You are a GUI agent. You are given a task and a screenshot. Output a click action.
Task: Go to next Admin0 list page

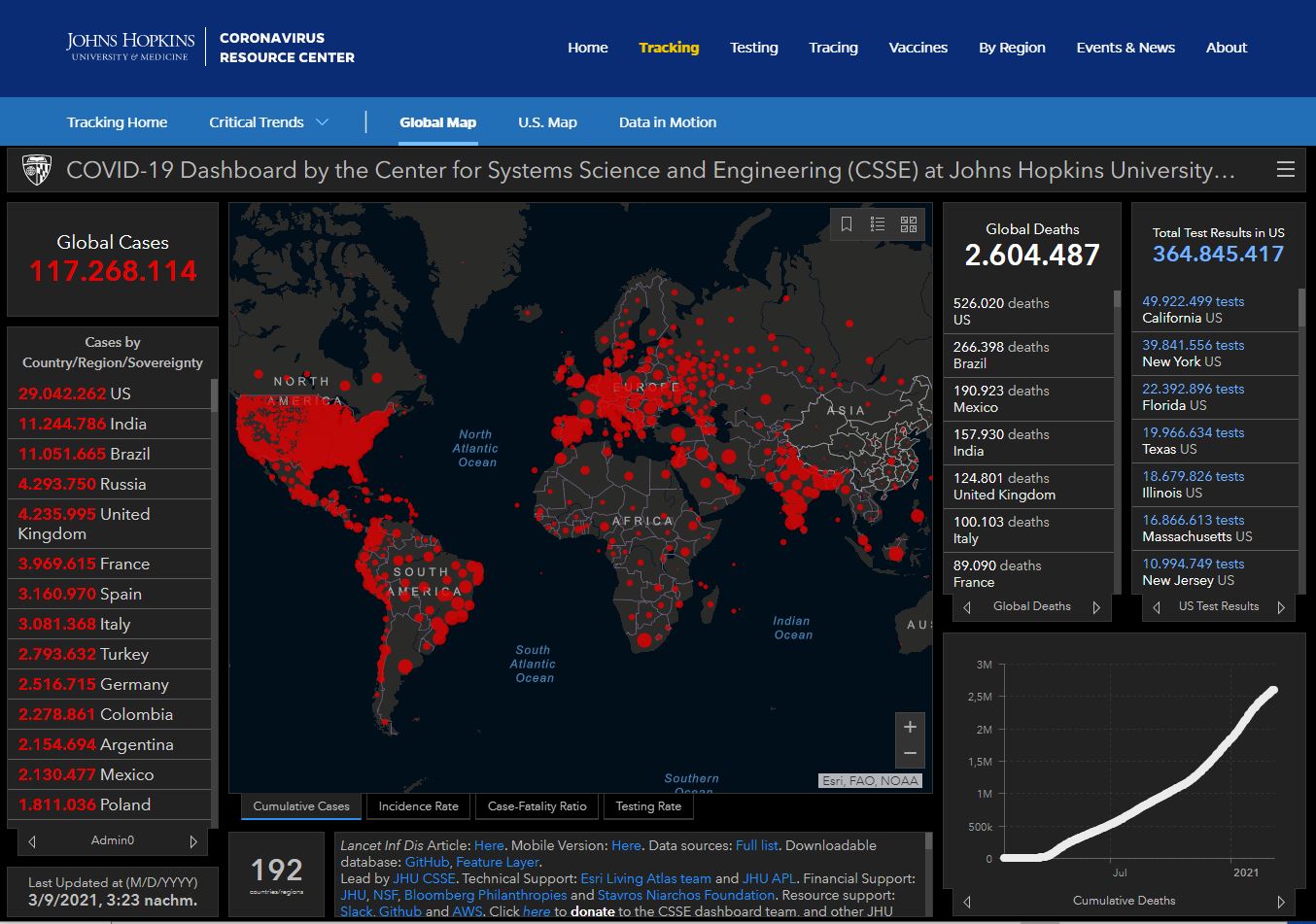pyautogui.click(x=193, y=840)
